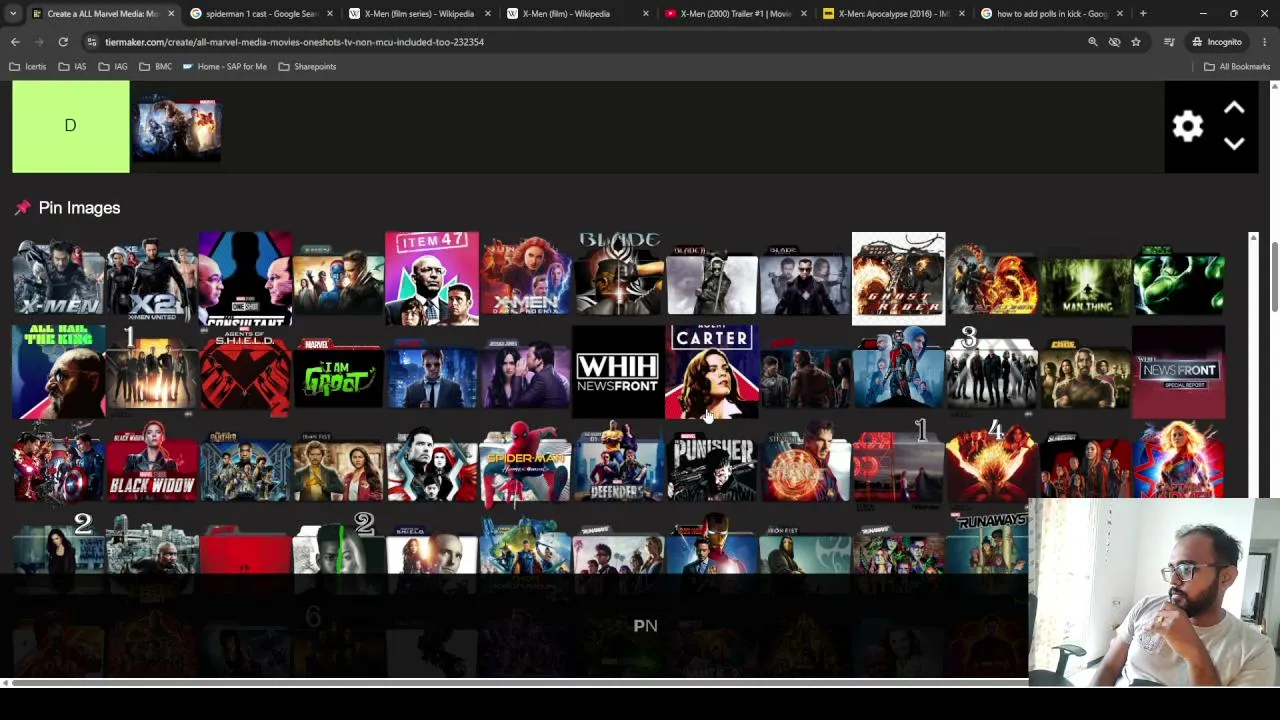Select the Man-Thing image
Viewport: 1280px width, 720px height.
coord(1085,279)
